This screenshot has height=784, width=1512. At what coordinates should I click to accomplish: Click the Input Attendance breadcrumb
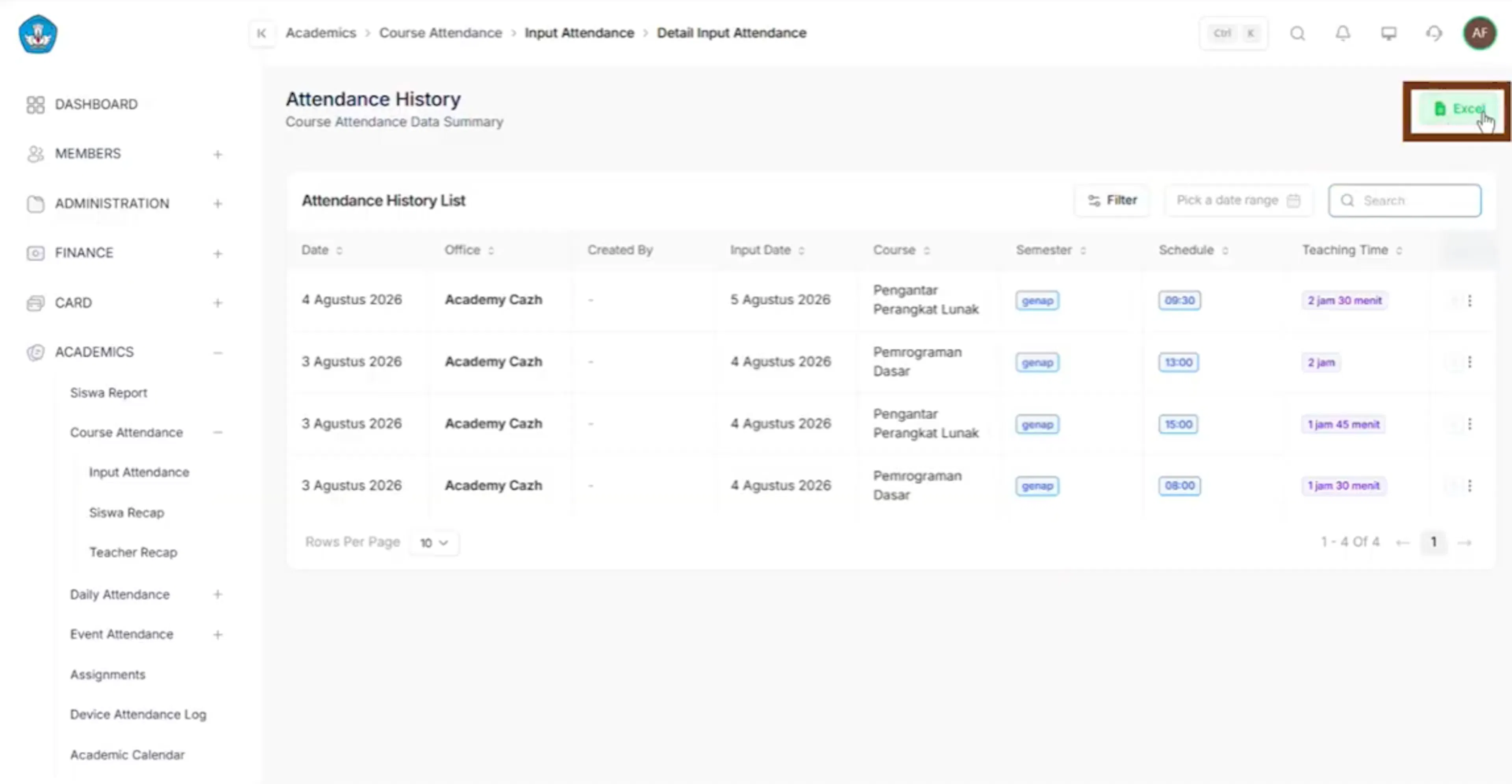[x=579, y=33]
